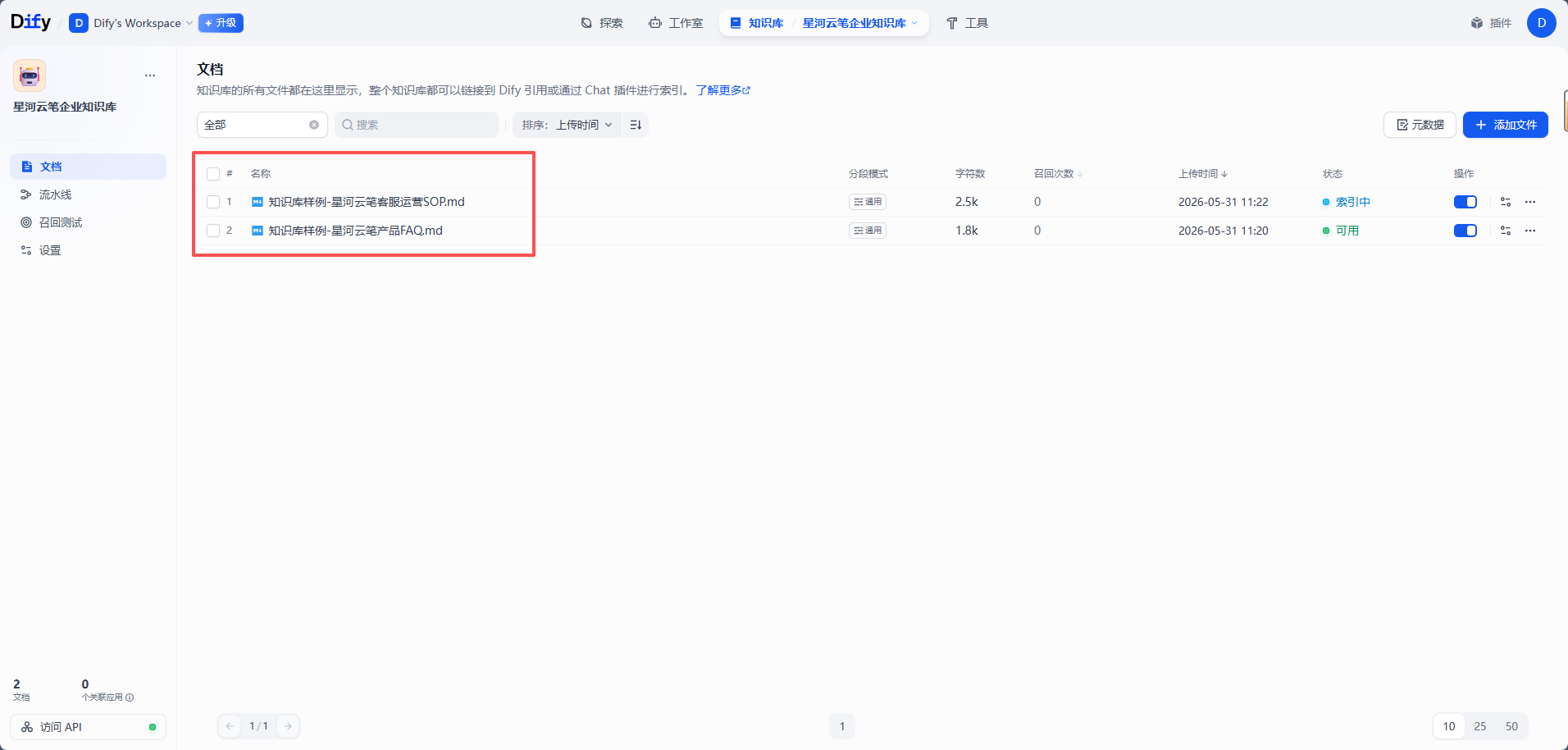Viewport: 1568px width, 750px height.
Task: Expand the 星河云笔企业知识库 breadcrumb dropdown
Action: [x=860, y=23]
